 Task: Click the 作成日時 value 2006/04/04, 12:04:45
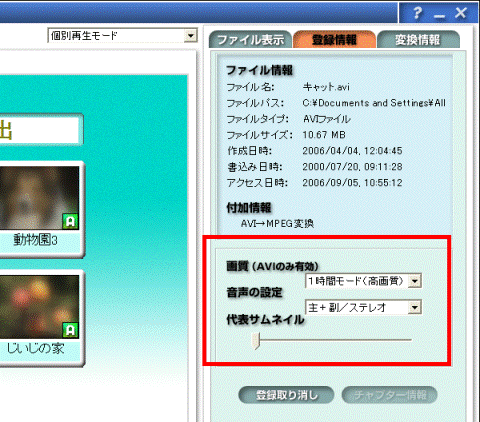(352, 151)
